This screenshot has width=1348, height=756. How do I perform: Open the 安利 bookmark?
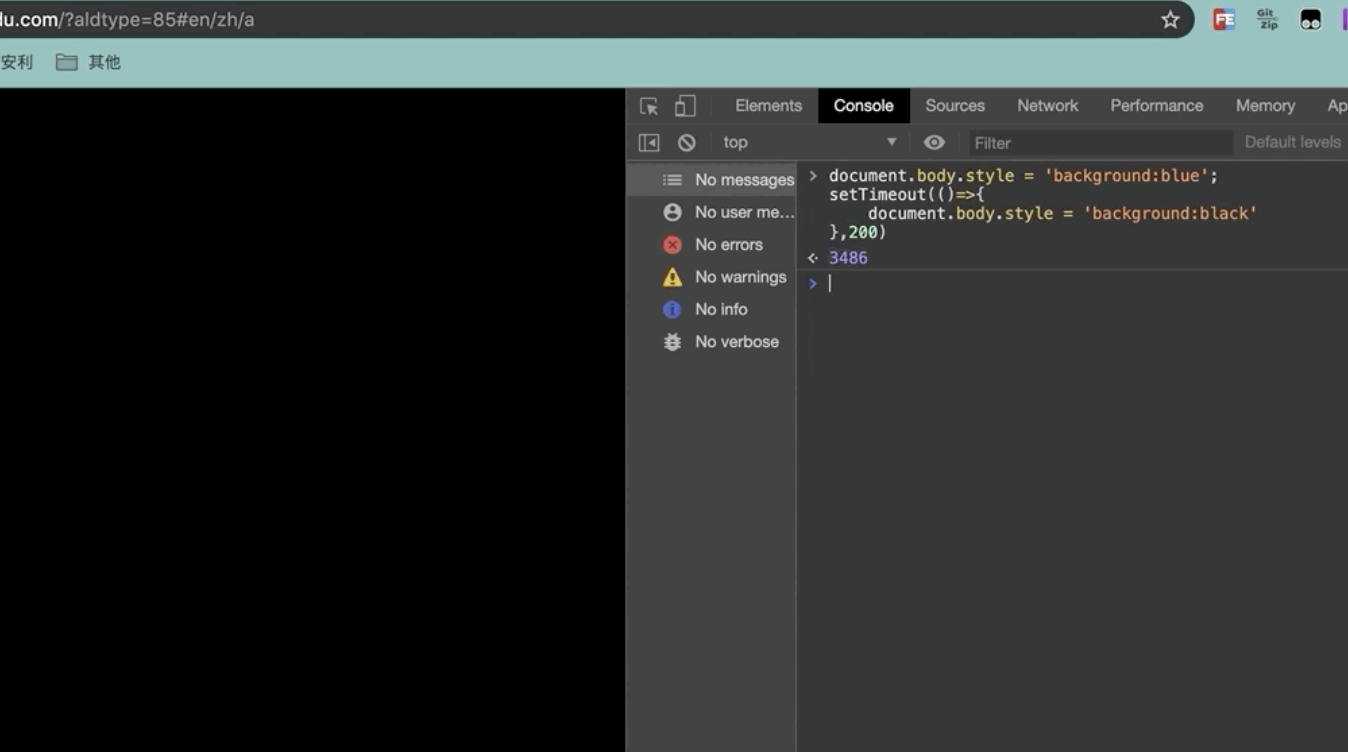coord(17,62)
